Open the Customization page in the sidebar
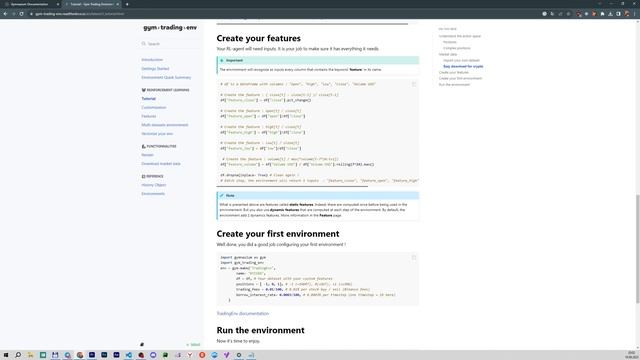Viewport: 640px width, 360px height. point(153,107)
